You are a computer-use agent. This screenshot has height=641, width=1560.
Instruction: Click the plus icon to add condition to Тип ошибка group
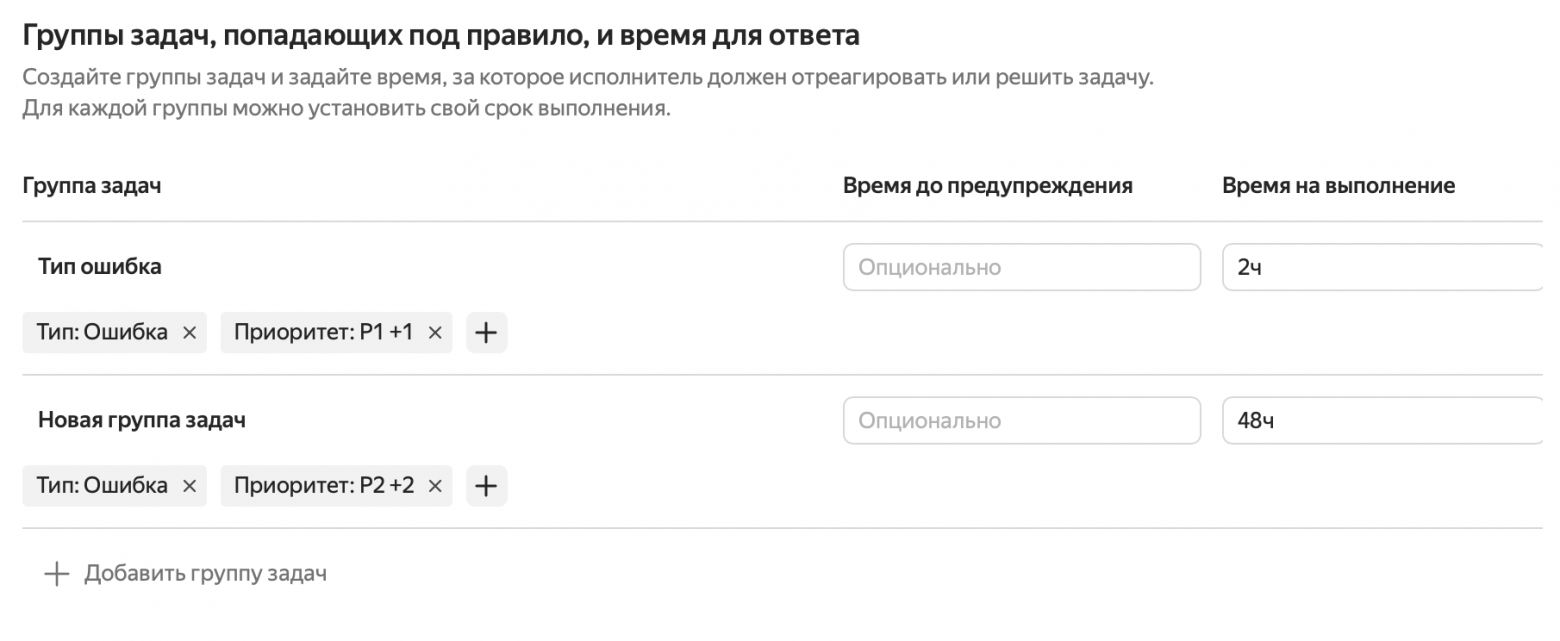(x=486, y=332)
